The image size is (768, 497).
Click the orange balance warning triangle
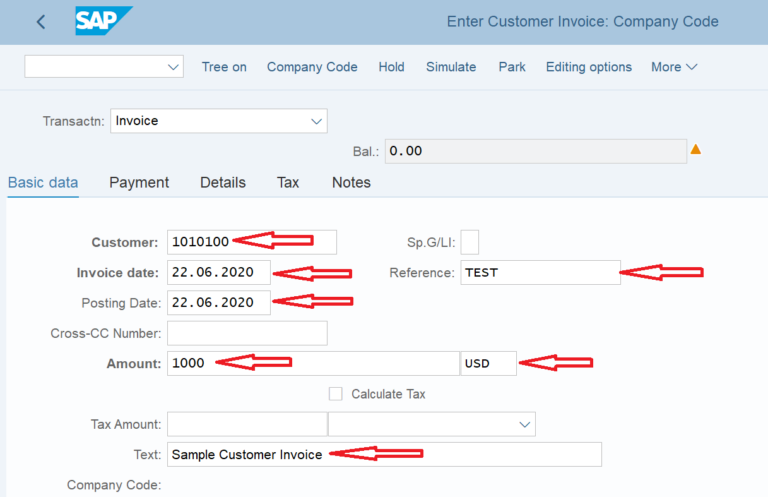click(696, 150)
